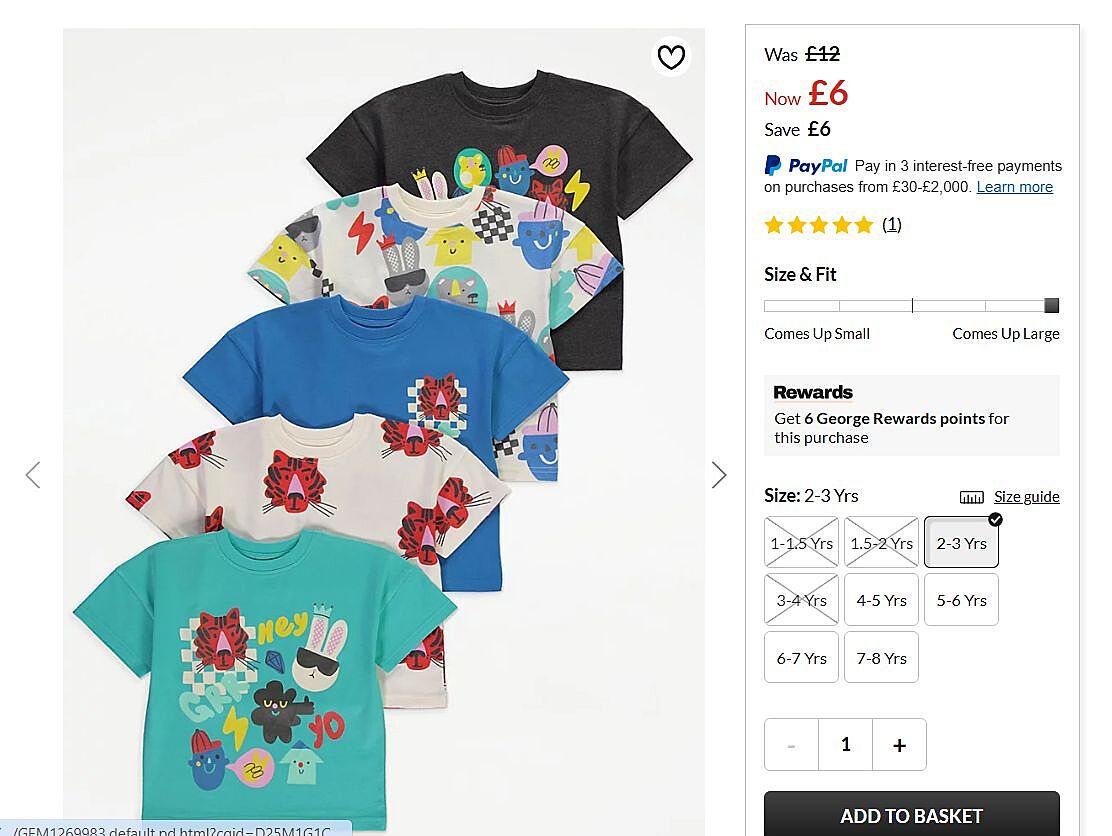Click the PayPal logo
Viewport: 1112px width, 836px height.
point(806,166)
